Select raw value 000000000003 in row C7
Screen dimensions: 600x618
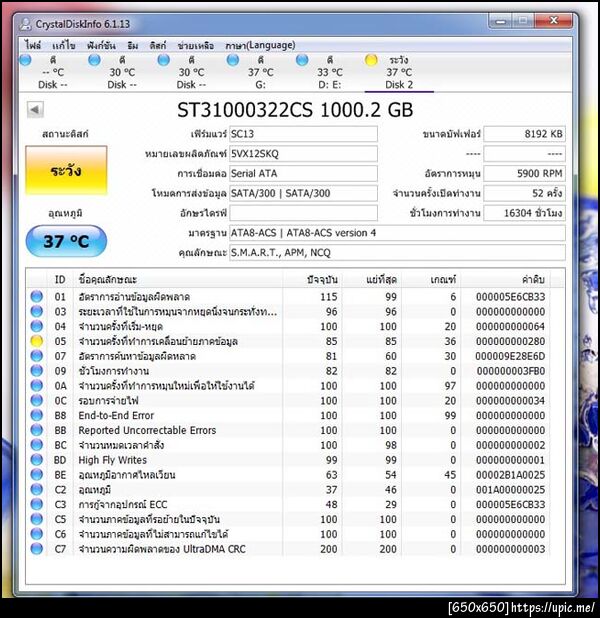511,549
